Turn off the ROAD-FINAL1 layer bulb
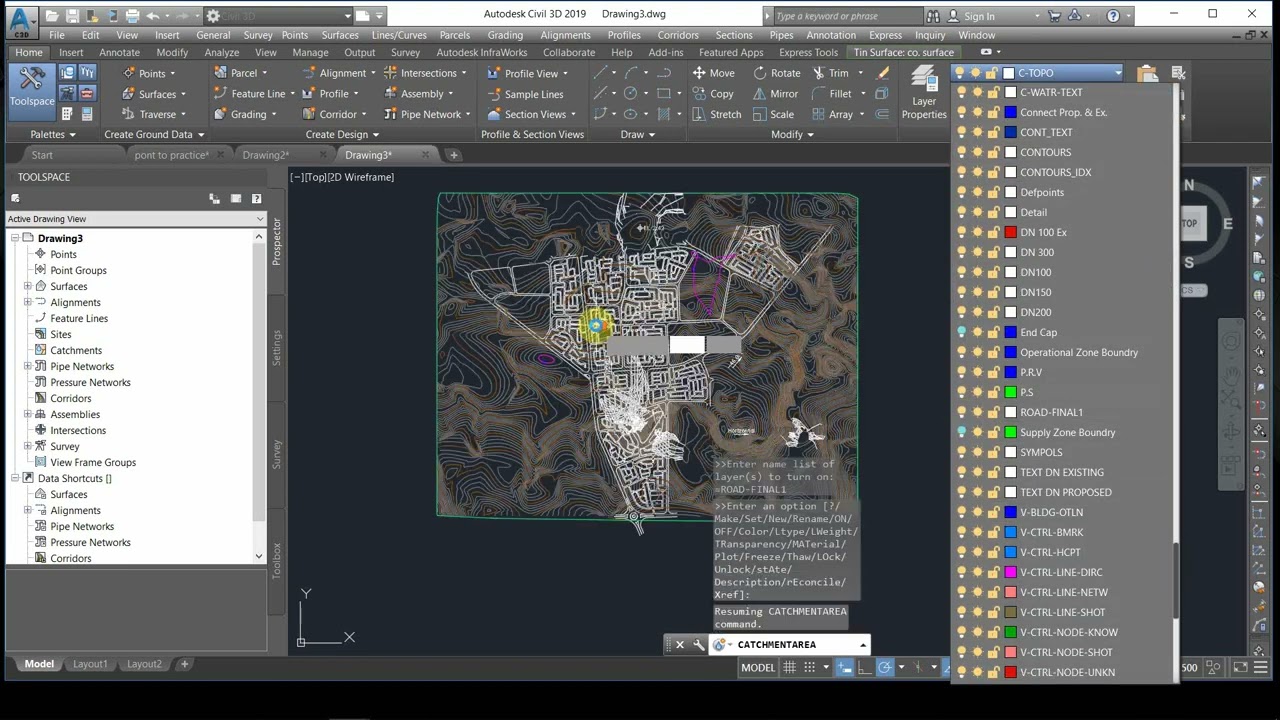Image resolution: width=1280 pixels, height=720 pixels. tap(962, 412)
